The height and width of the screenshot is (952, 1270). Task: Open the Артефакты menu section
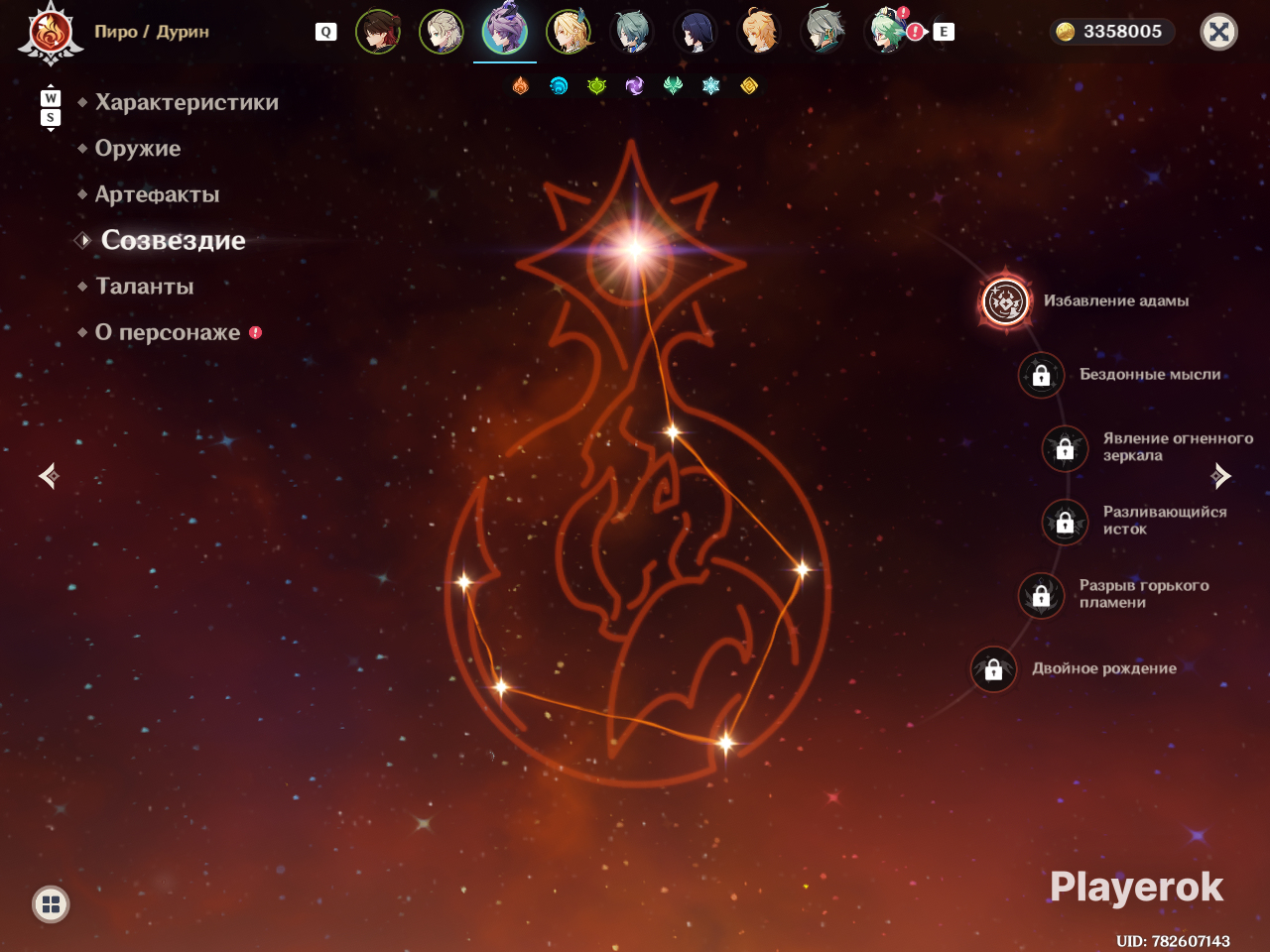click(x=157, y=194)
